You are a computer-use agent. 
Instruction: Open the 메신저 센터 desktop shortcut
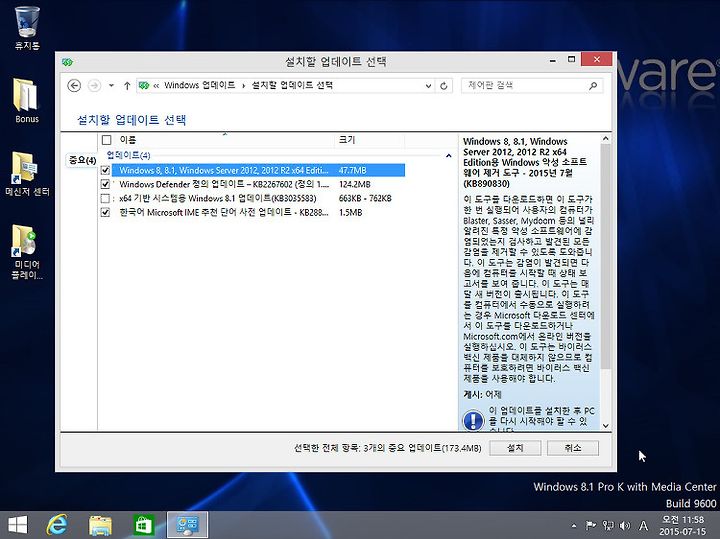27,174
